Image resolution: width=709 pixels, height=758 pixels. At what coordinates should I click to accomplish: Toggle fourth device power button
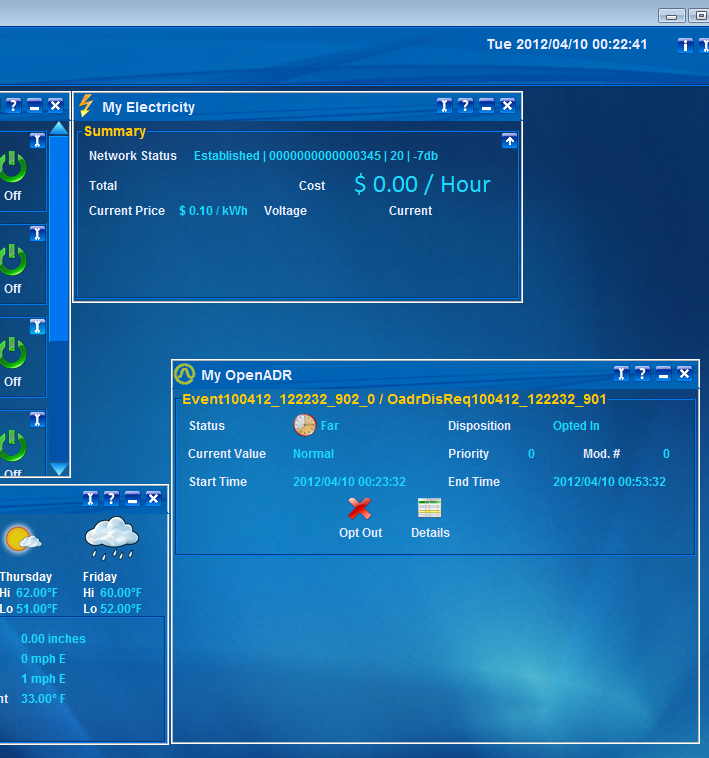(13, 446)
